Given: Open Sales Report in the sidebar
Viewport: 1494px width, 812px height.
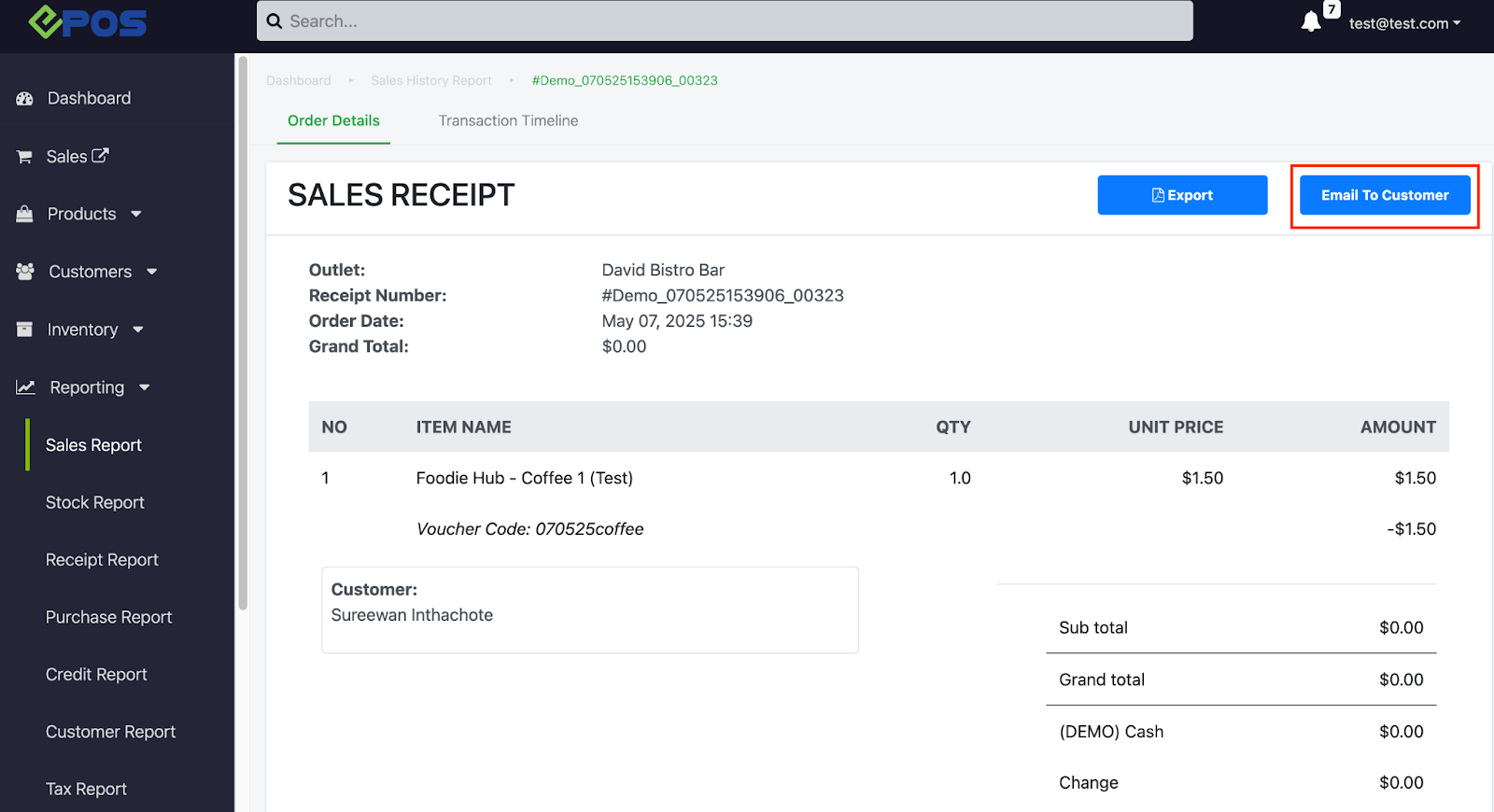Looking at the screenshot, I should (93, 445).
